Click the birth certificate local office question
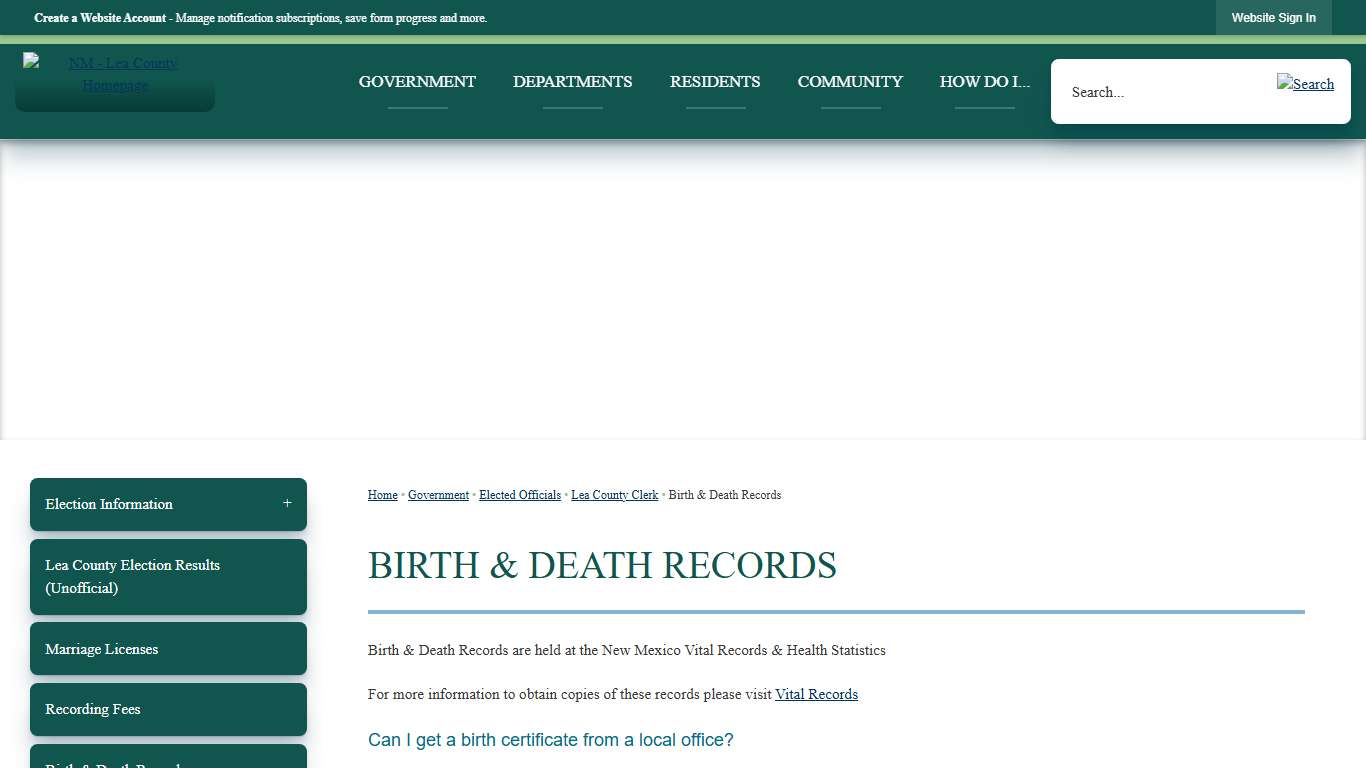 pyautogui.click(x=550, y=740)
